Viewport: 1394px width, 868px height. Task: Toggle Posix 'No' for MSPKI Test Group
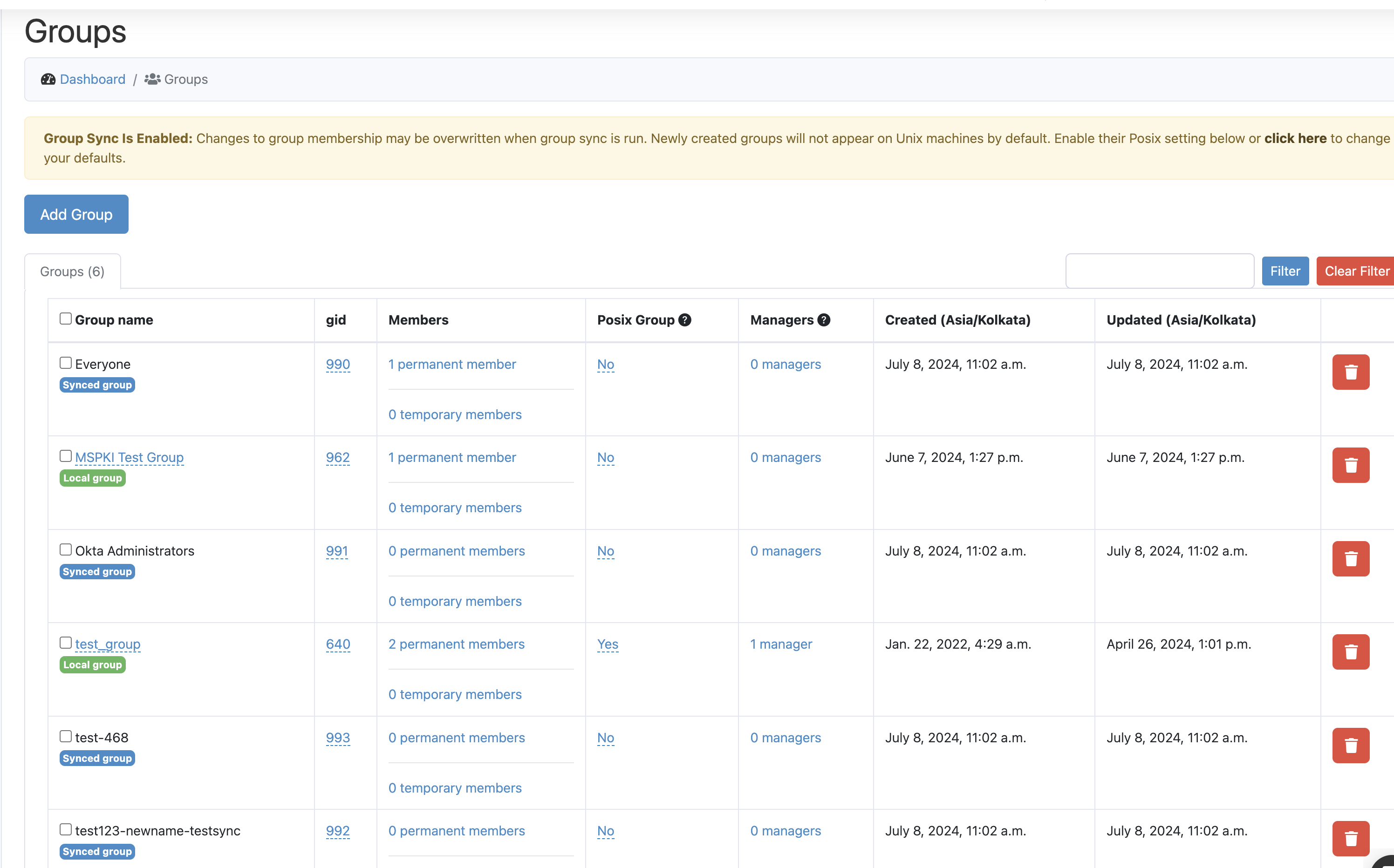[605, 458]
